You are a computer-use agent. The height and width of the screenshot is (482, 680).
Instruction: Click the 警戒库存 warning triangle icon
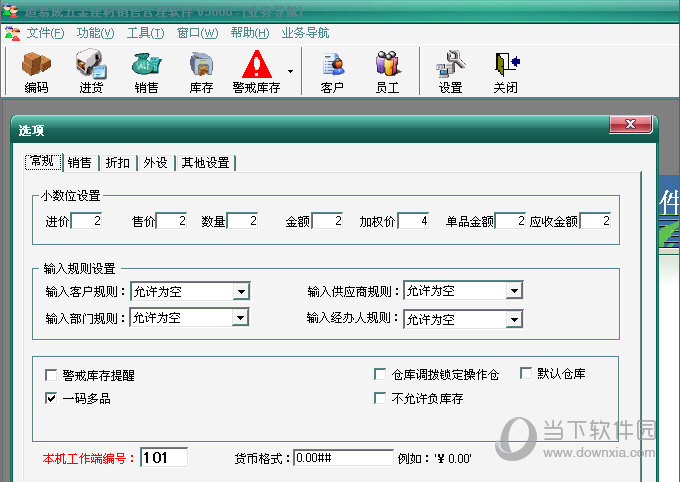coord(257,65)
